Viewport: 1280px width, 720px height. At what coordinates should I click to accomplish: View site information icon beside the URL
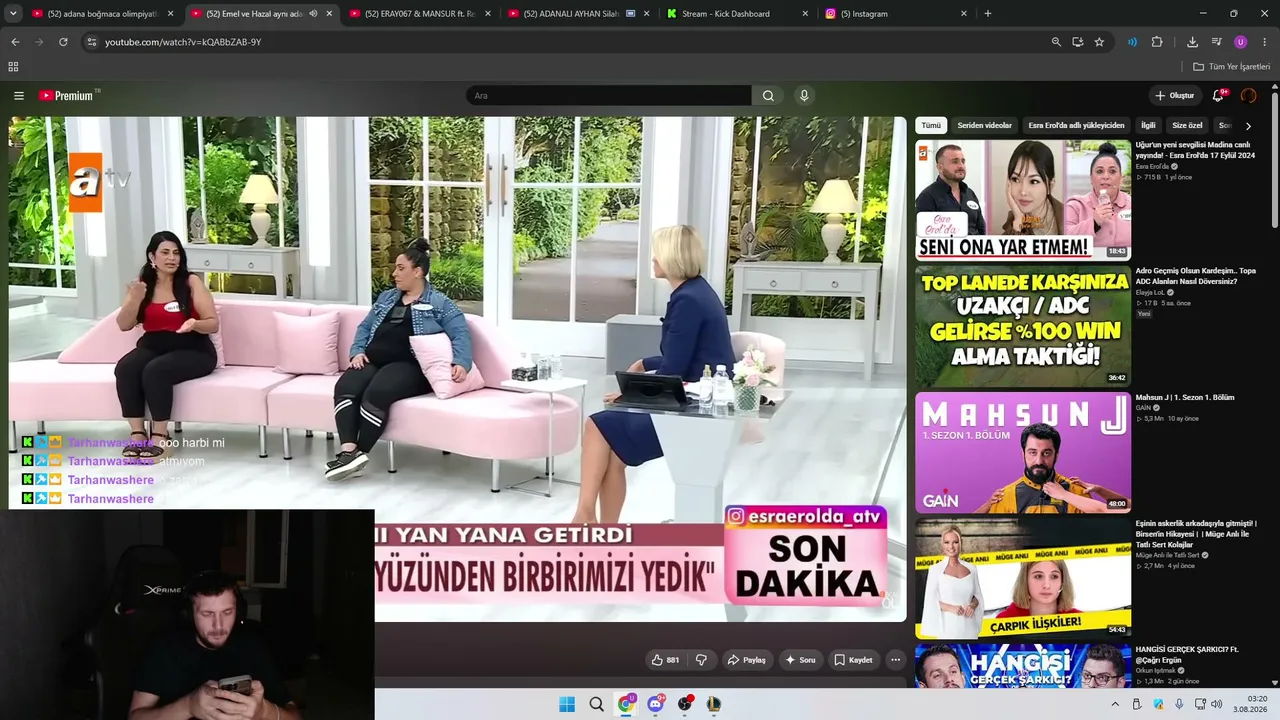point(91,42)
